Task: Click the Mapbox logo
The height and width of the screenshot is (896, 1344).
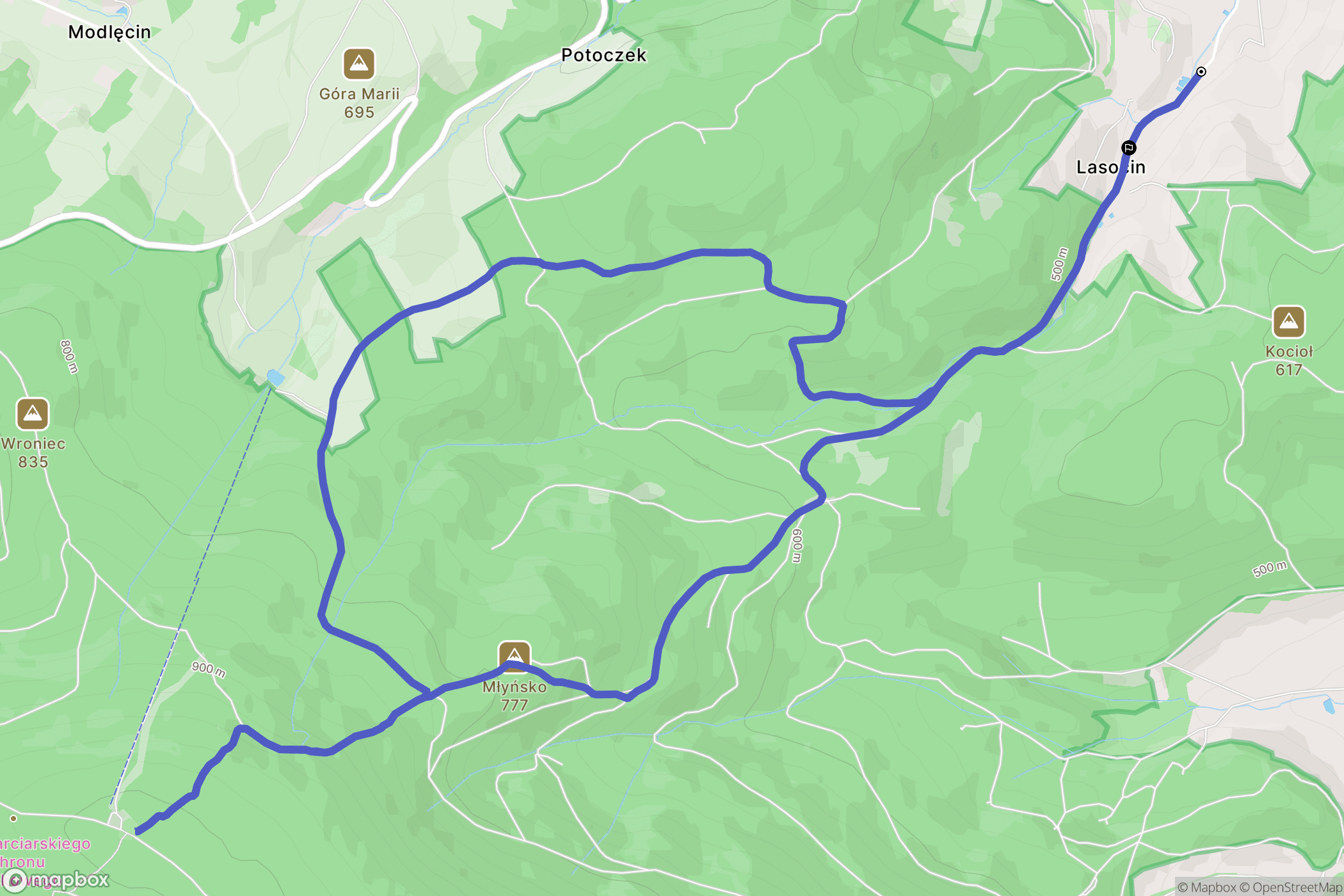Action: [56, 879]
